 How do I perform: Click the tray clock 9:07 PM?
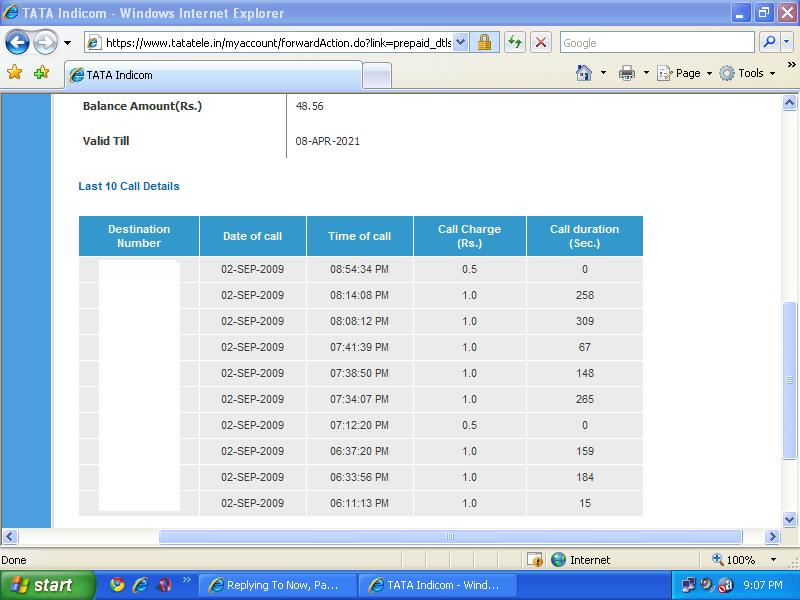click(x=763, y=585)
